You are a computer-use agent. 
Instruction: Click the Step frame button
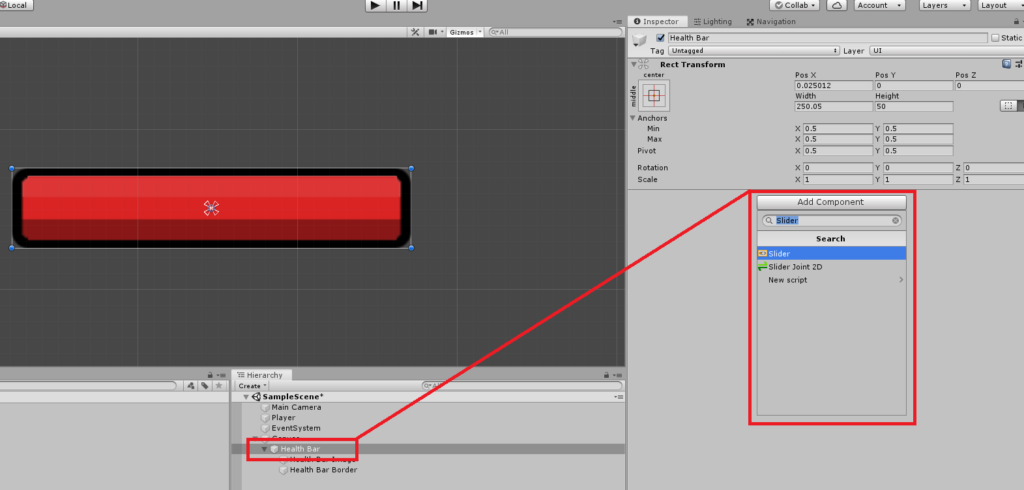pos(417,6)
